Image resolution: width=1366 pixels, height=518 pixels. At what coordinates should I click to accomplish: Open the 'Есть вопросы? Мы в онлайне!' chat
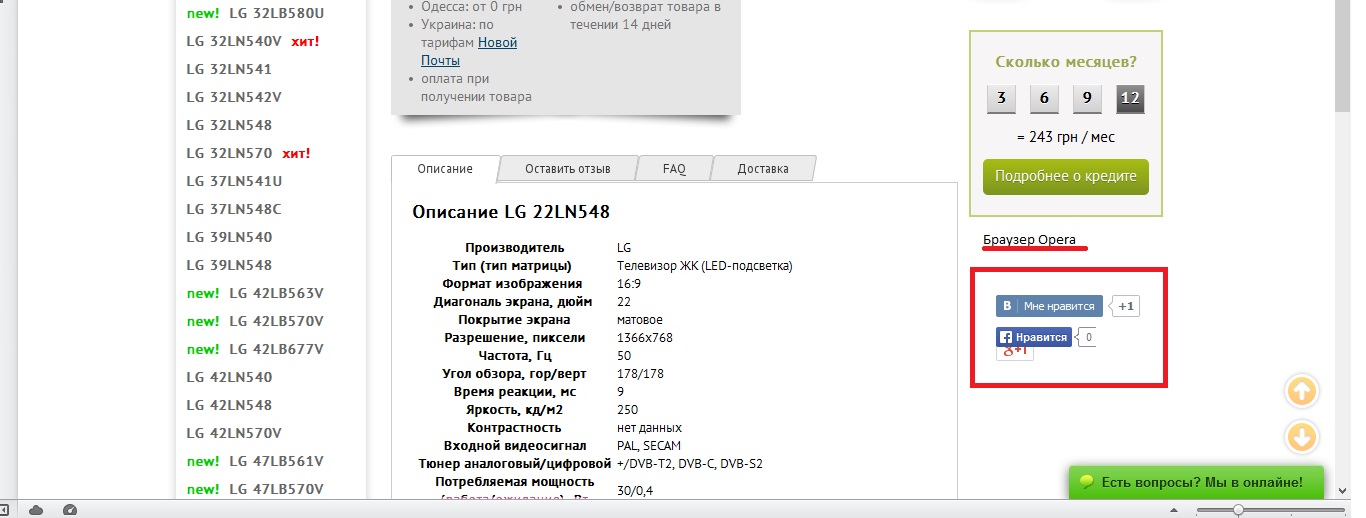(x=1196, y=482)
